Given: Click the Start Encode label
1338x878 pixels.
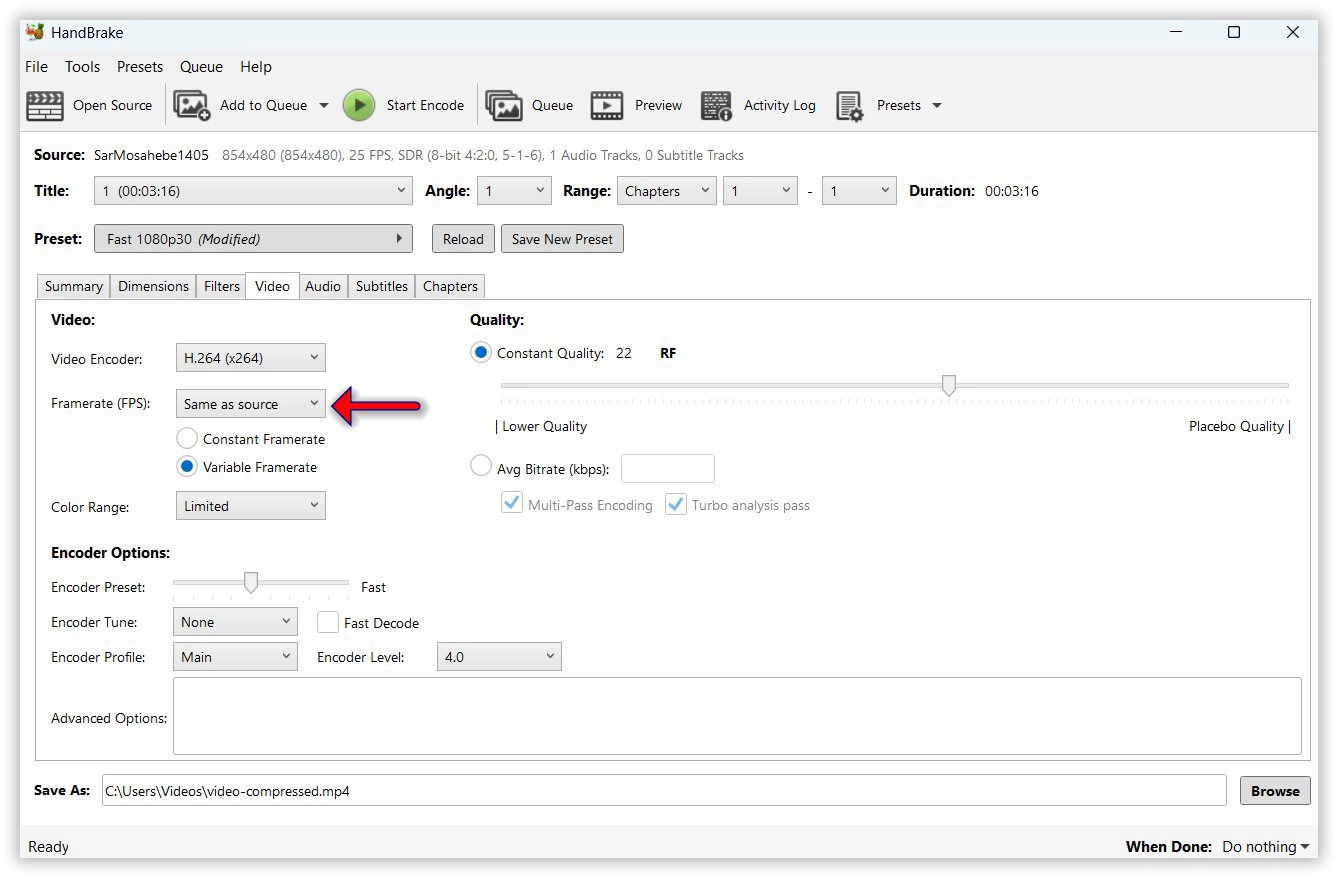Looking at the screenshot, I should (425, 105).
